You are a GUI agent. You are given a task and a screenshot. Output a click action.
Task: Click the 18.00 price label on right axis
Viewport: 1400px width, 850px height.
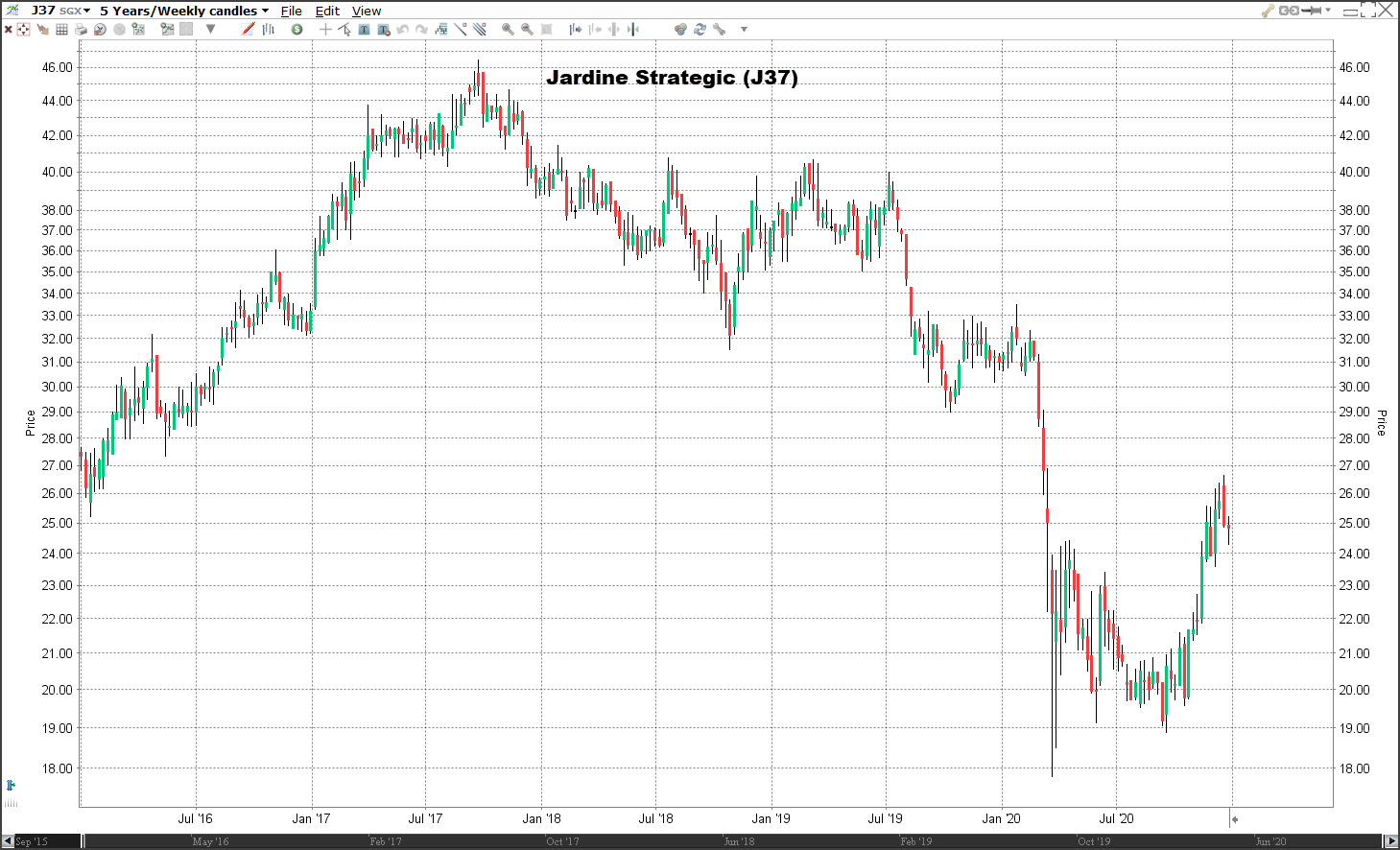(1354, 768)
